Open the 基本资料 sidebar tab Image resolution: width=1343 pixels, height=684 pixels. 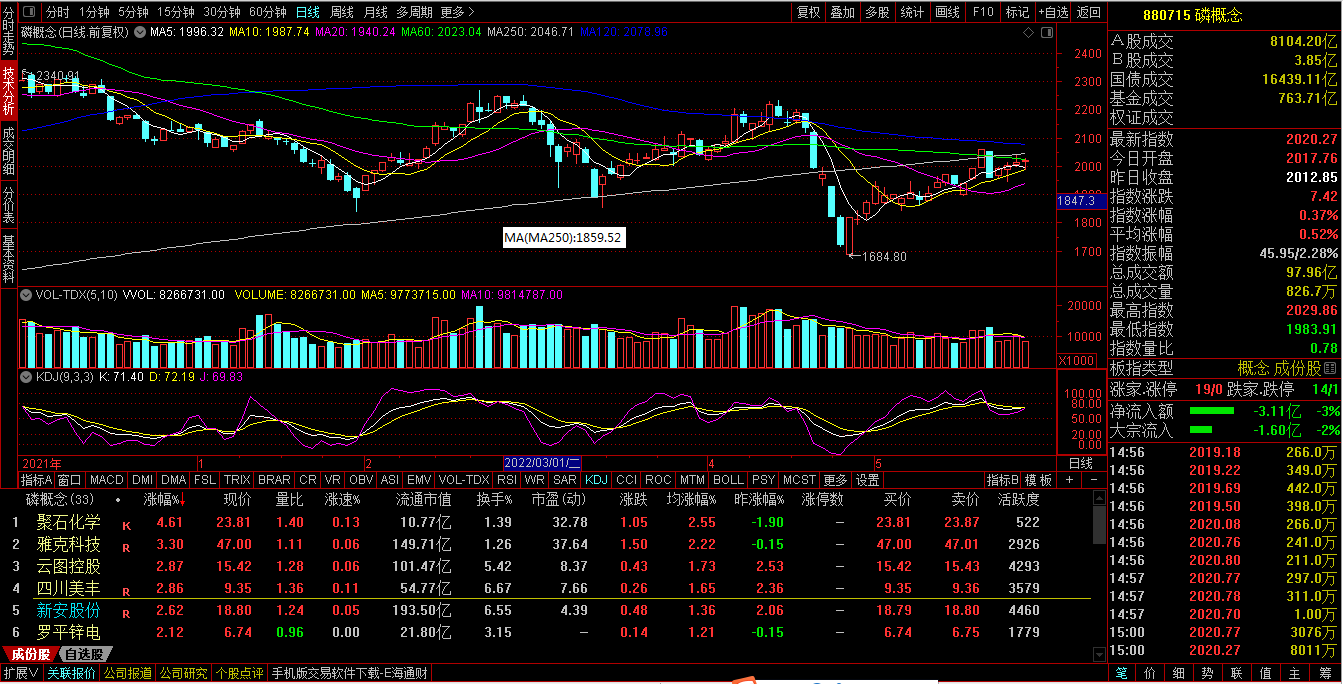tap(9, 258)
